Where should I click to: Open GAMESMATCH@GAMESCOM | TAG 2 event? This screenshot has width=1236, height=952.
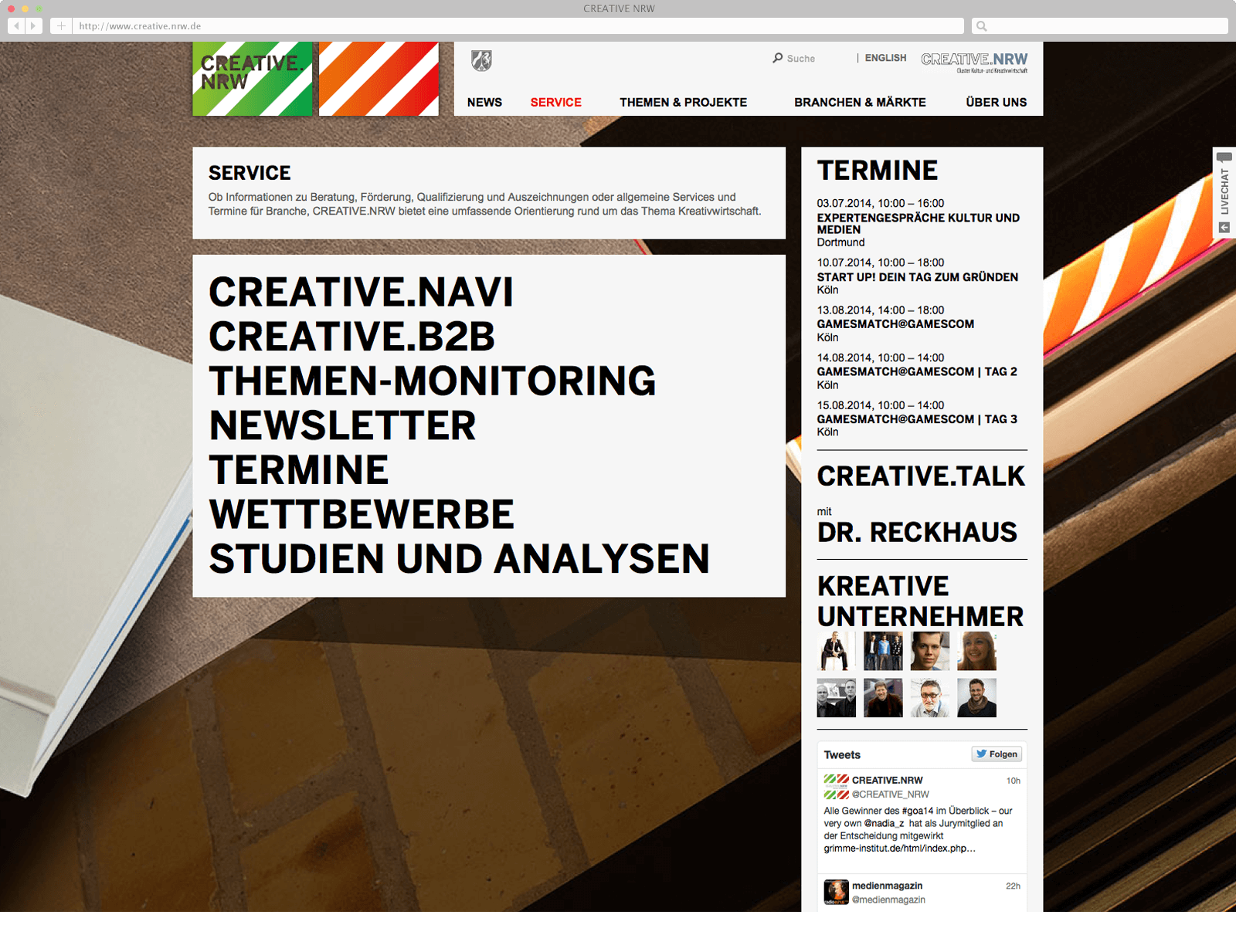pyautogui.click(x=917, y=371)
